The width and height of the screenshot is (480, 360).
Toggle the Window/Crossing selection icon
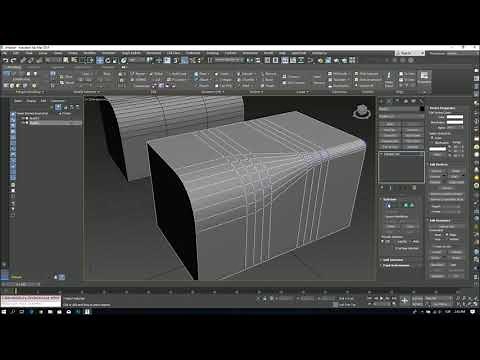(x=90, y=60)
